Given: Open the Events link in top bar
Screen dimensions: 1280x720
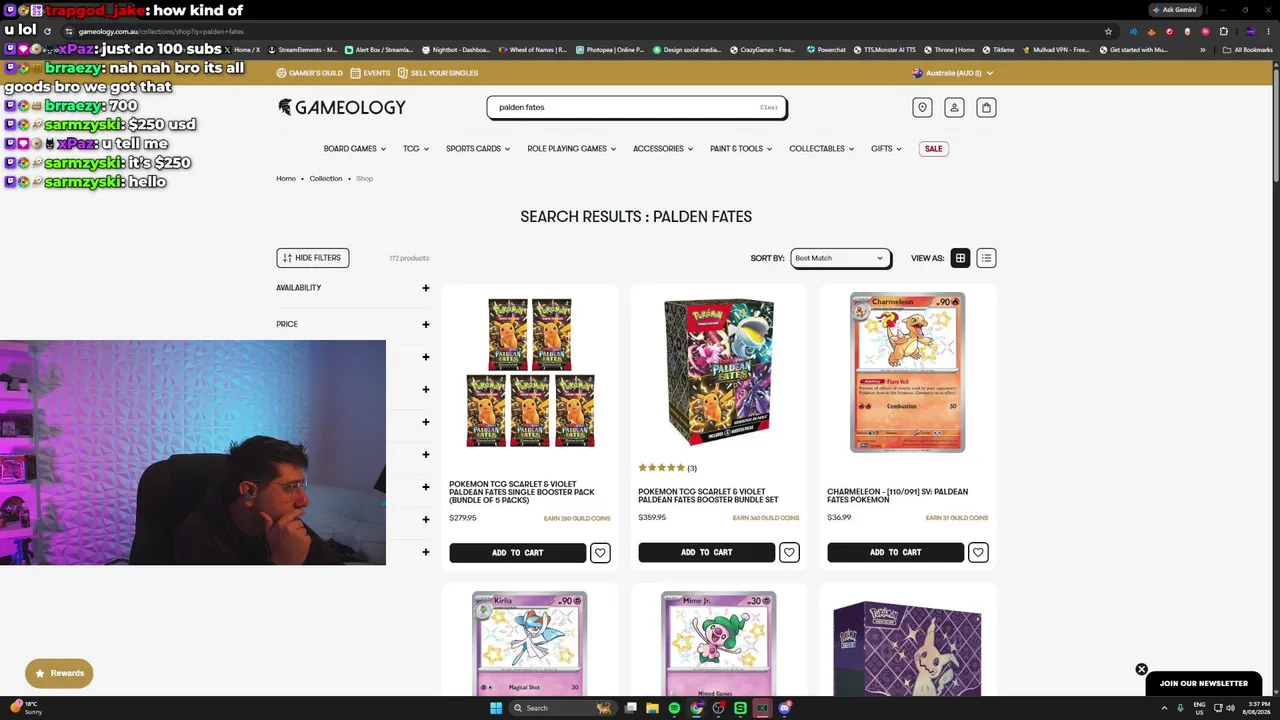Looking at the screenshot, I should [x=371, y=73].
